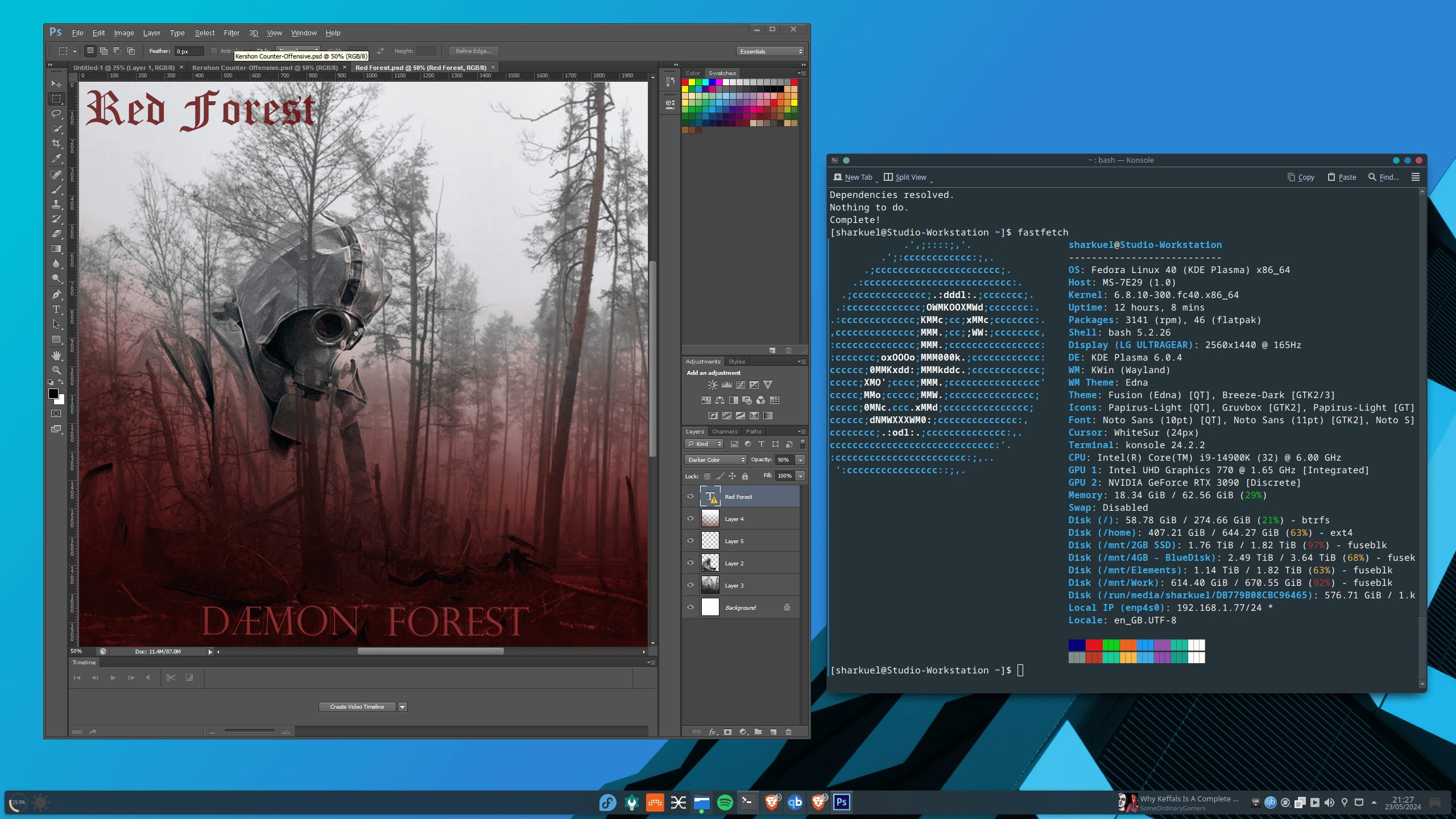The image size is (1456, 819).
Task: Select the Hand tool
Action: [x=56, y=355]
